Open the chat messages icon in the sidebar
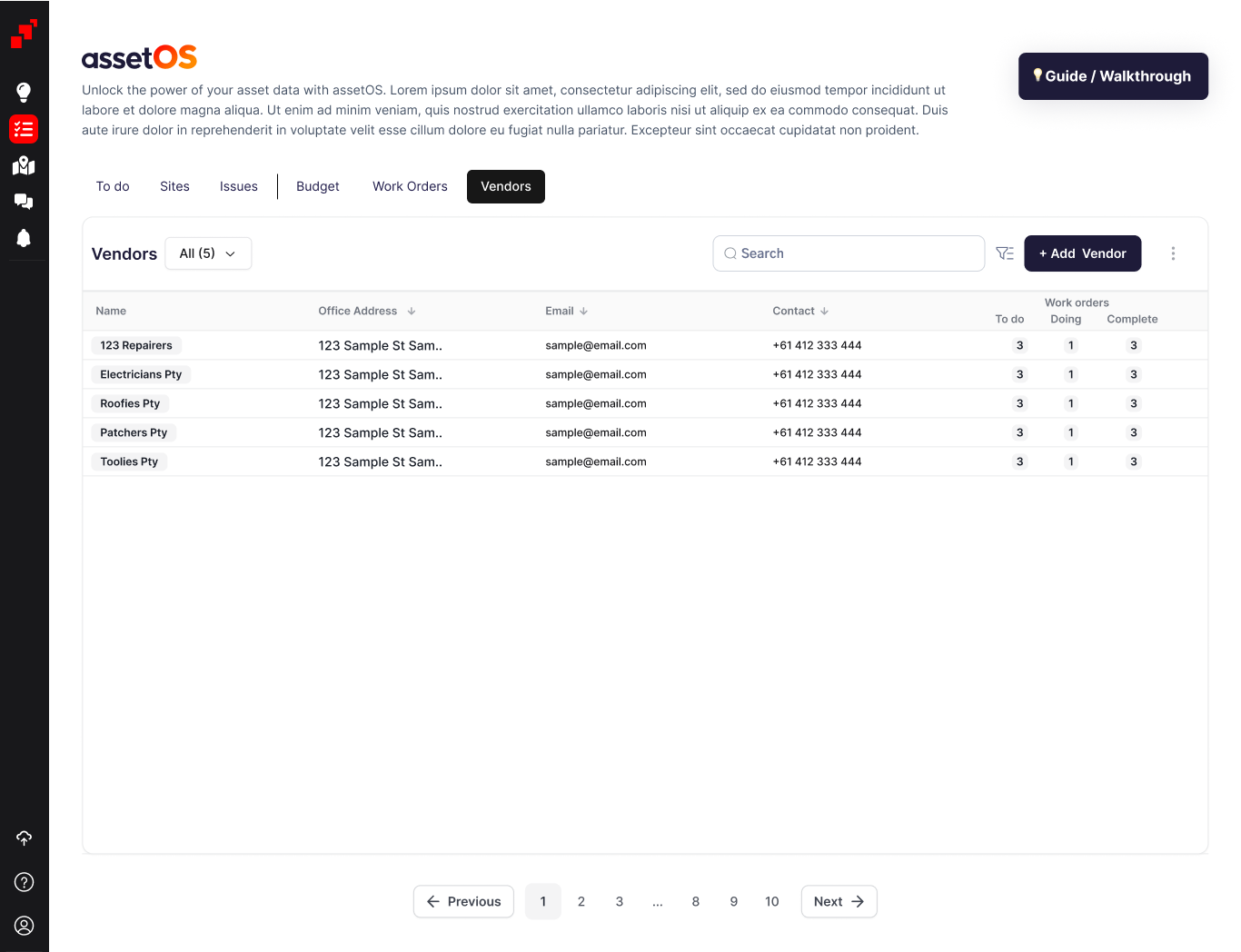 pyautogui.click(x=24, y=202)
